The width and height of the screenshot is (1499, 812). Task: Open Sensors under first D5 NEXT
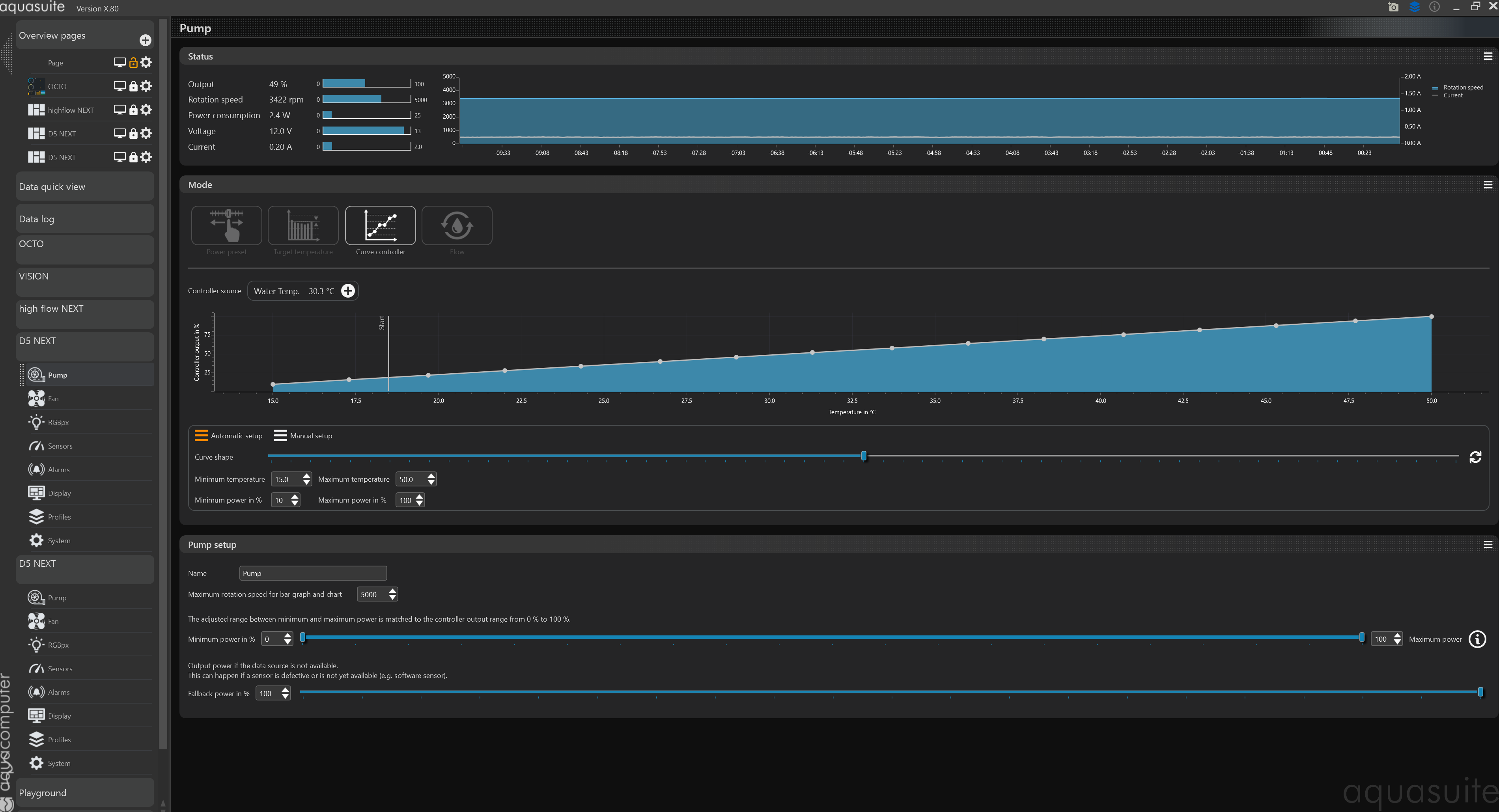(x=60, y=446)
